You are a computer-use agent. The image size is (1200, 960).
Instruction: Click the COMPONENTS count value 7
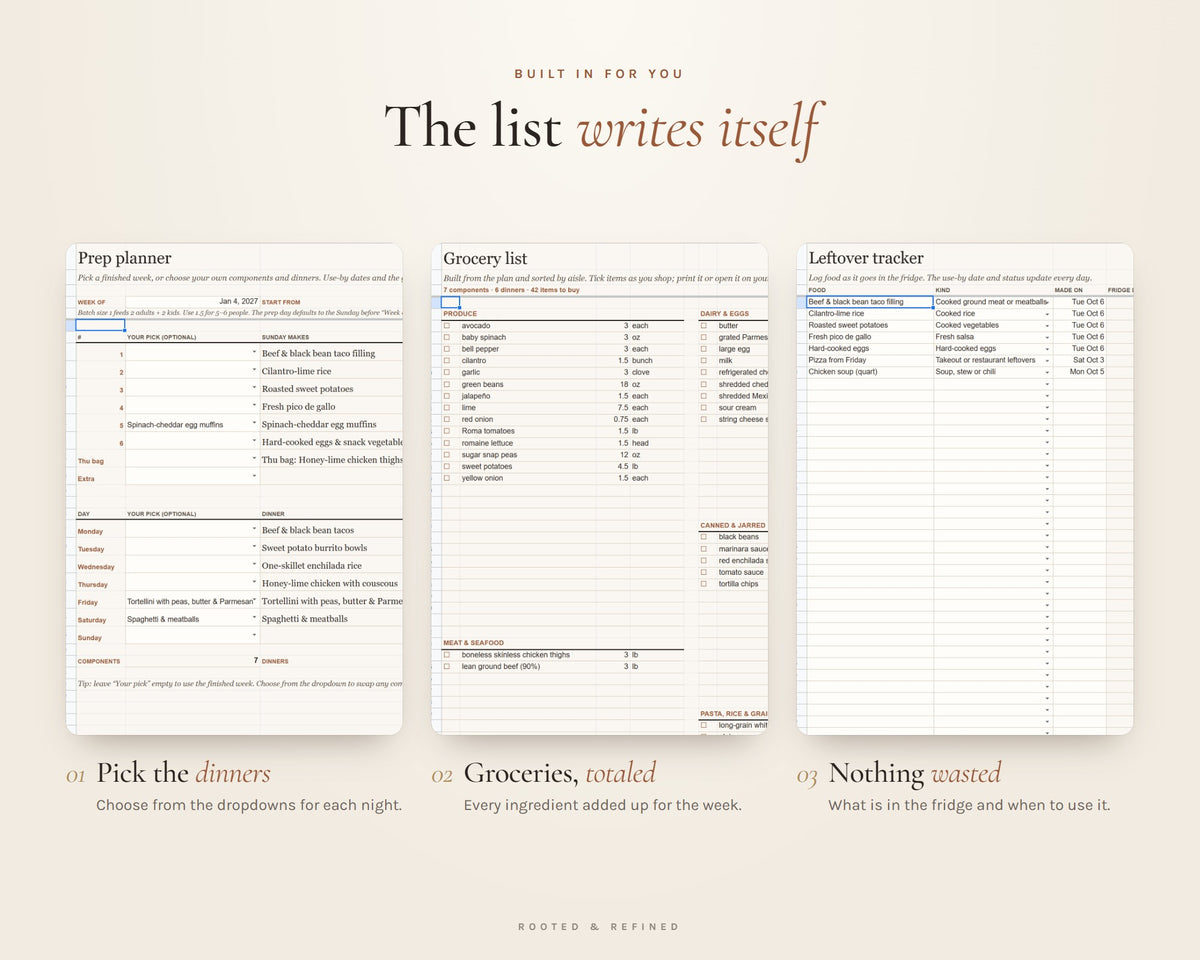[255, 661]
